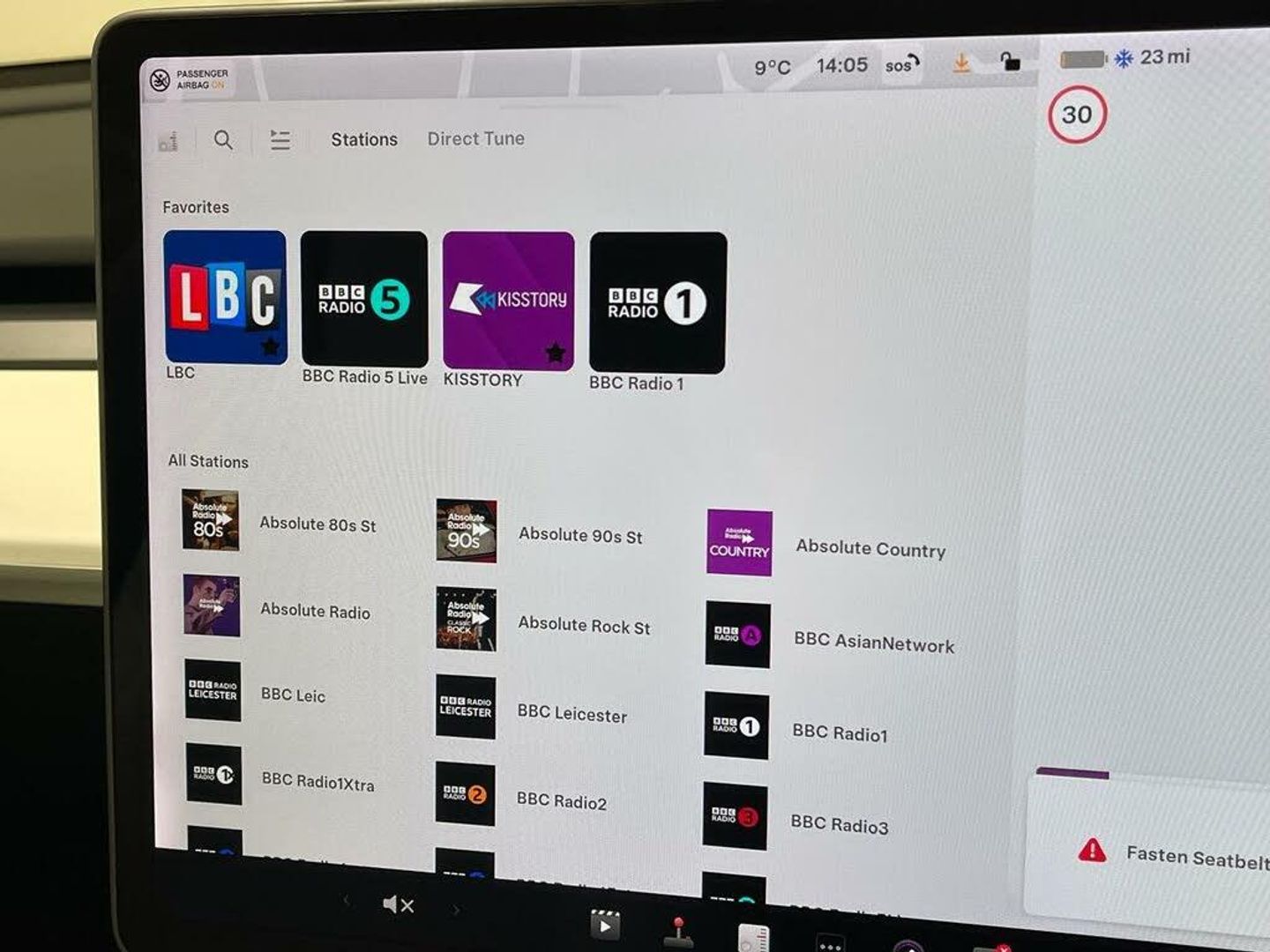Tune to 'Absolute Country' label
This screenshot has width=1270, height=952.
point(870,548)
